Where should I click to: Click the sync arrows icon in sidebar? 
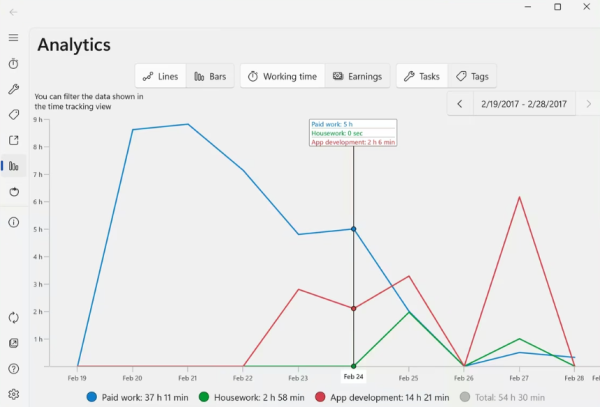coord(13,317)
